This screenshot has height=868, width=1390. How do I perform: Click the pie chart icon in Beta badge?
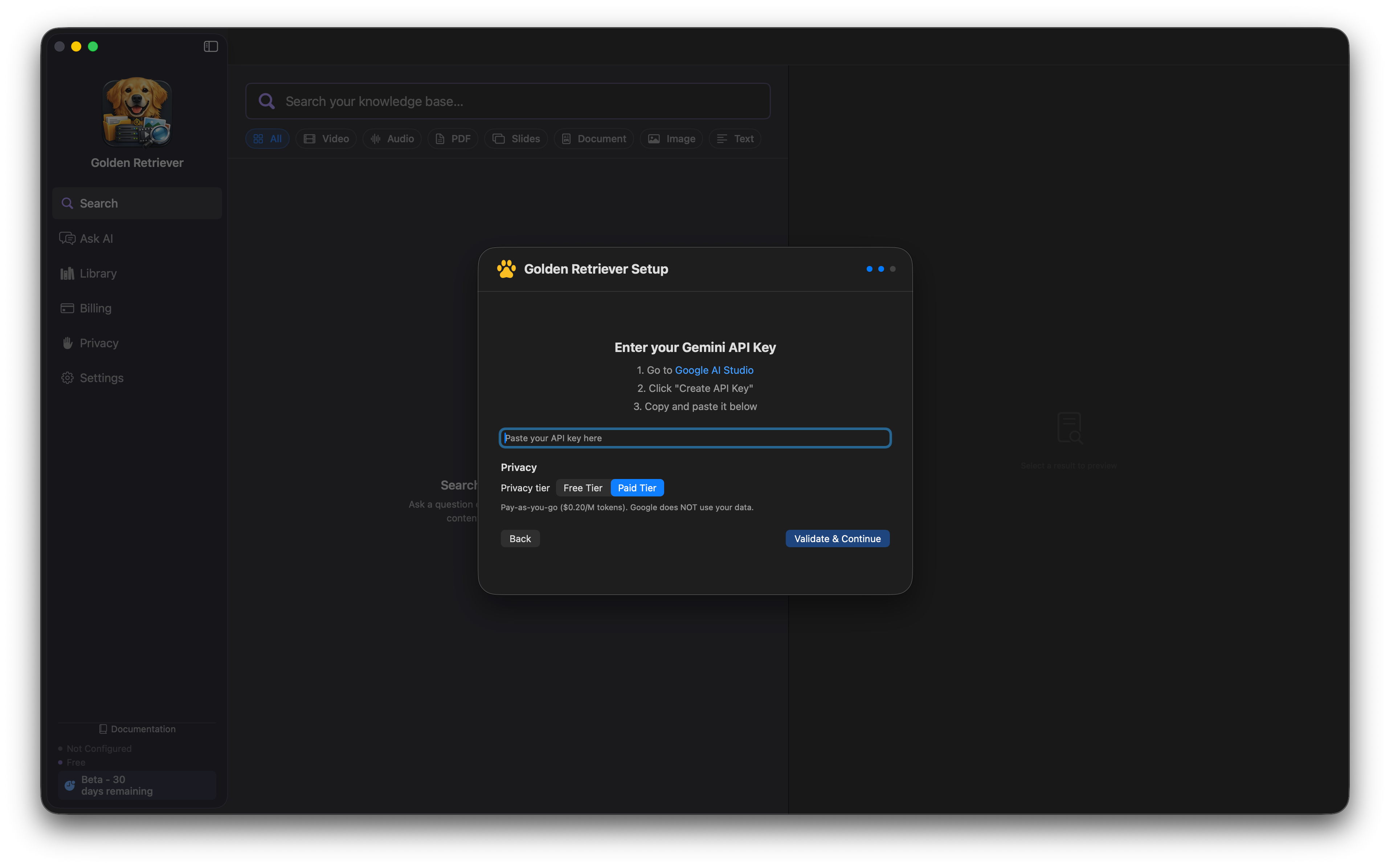point(69,785)
